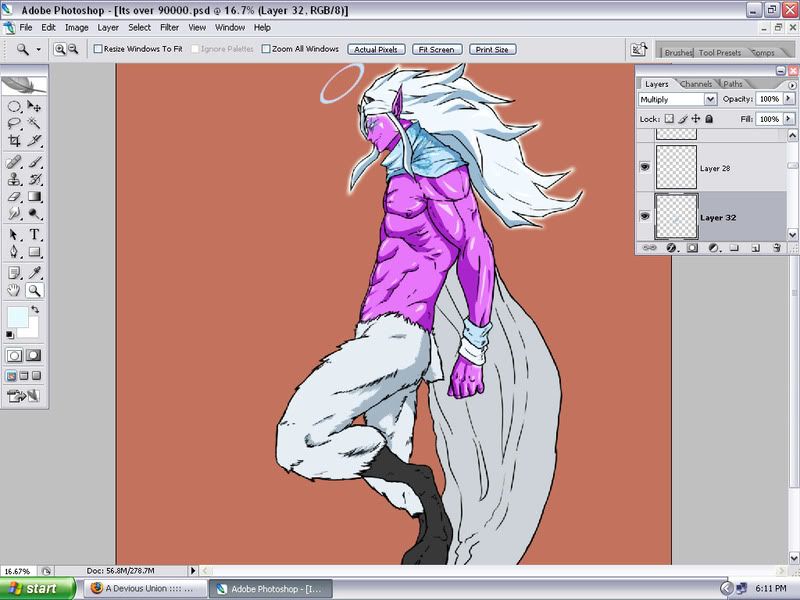This screenshot has width=800, height=600.
Task: Select the Magic Wand tool
Action: coord(34,123)
